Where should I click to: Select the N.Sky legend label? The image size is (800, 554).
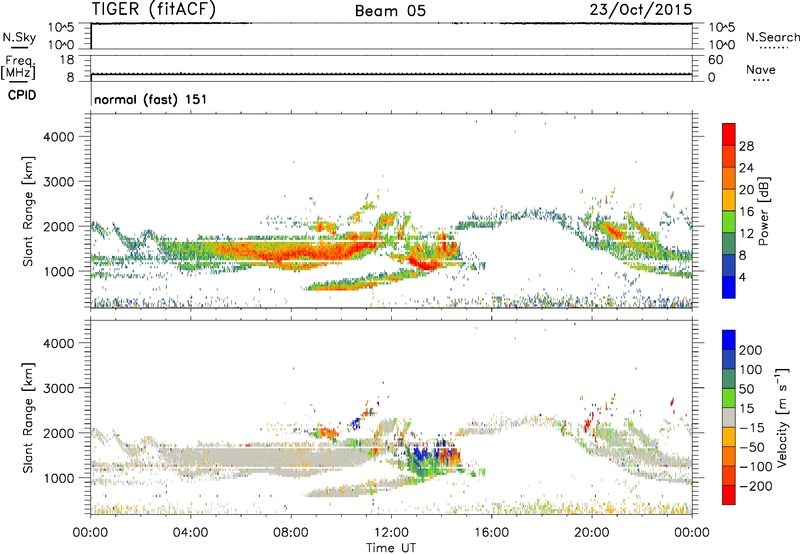point(19,37)
